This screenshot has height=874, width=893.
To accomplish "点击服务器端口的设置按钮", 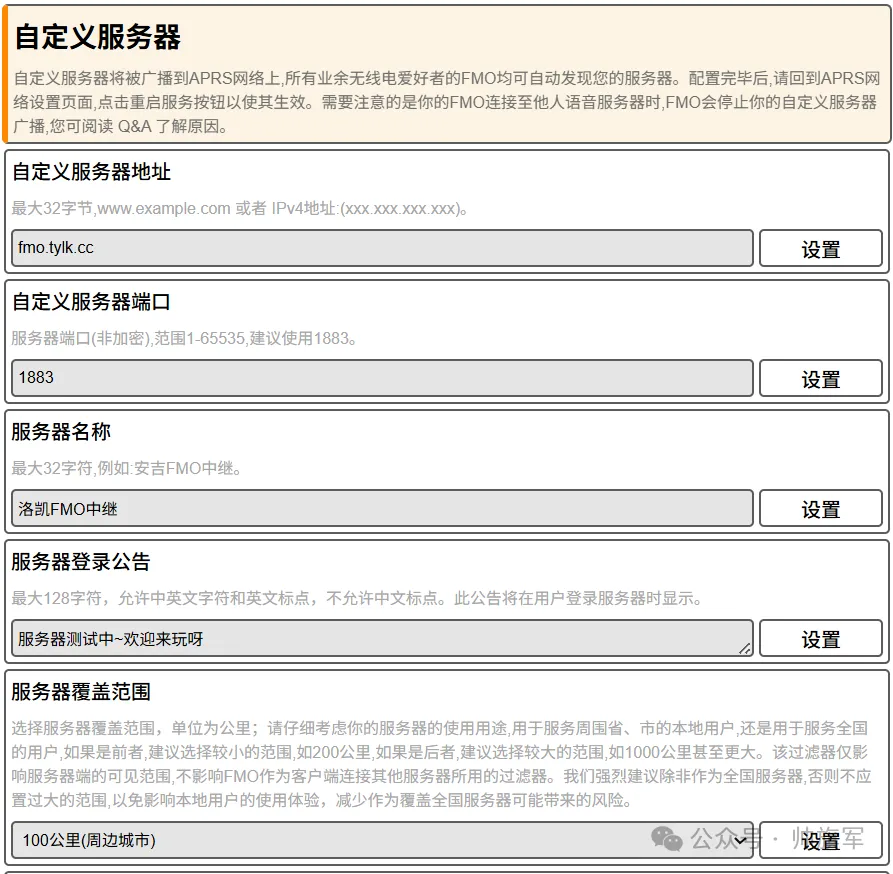I will tap(821, 378).
